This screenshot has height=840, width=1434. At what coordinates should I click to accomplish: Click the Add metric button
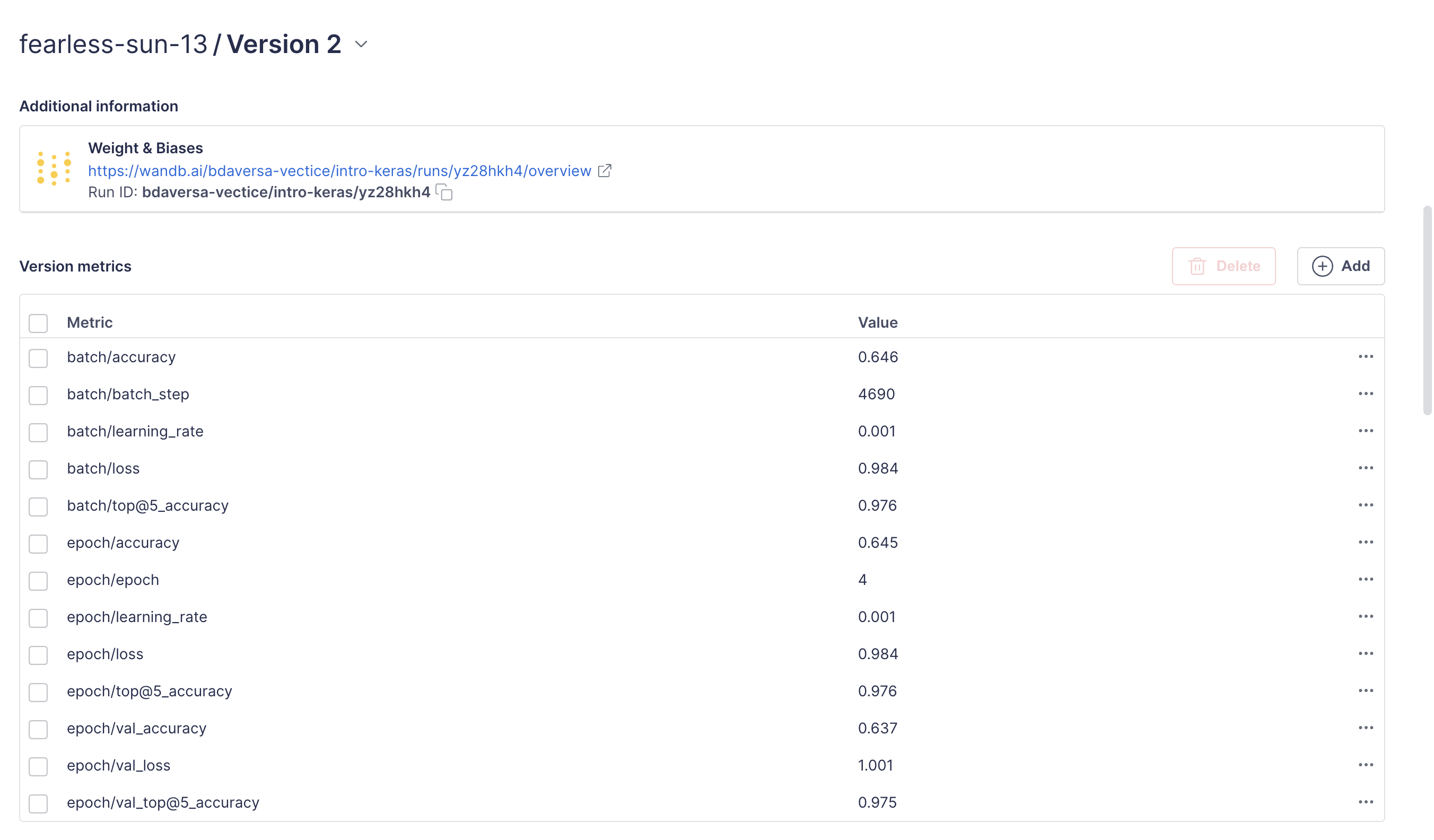[x=1340, y=266]
